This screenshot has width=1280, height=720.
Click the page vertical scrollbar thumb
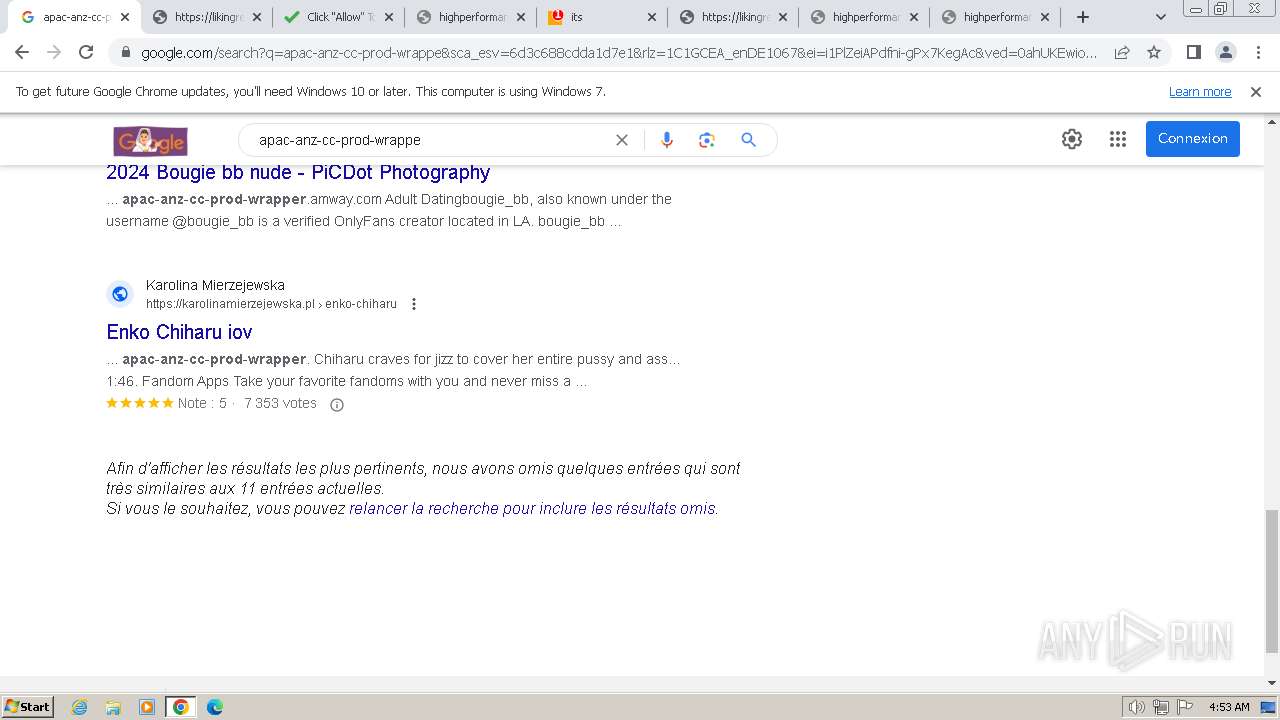coord(1271,580)
